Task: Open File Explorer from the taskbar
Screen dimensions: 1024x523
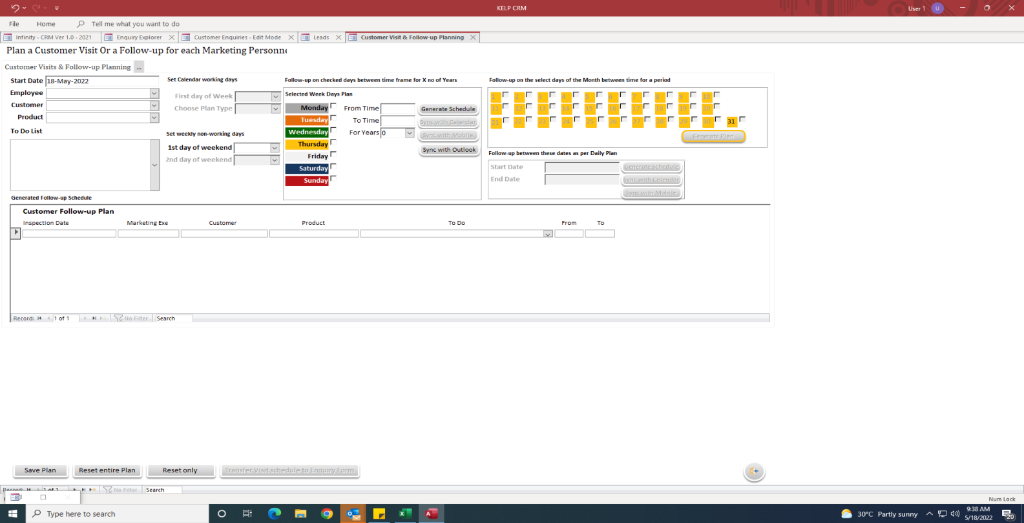Action: point(300,514)
